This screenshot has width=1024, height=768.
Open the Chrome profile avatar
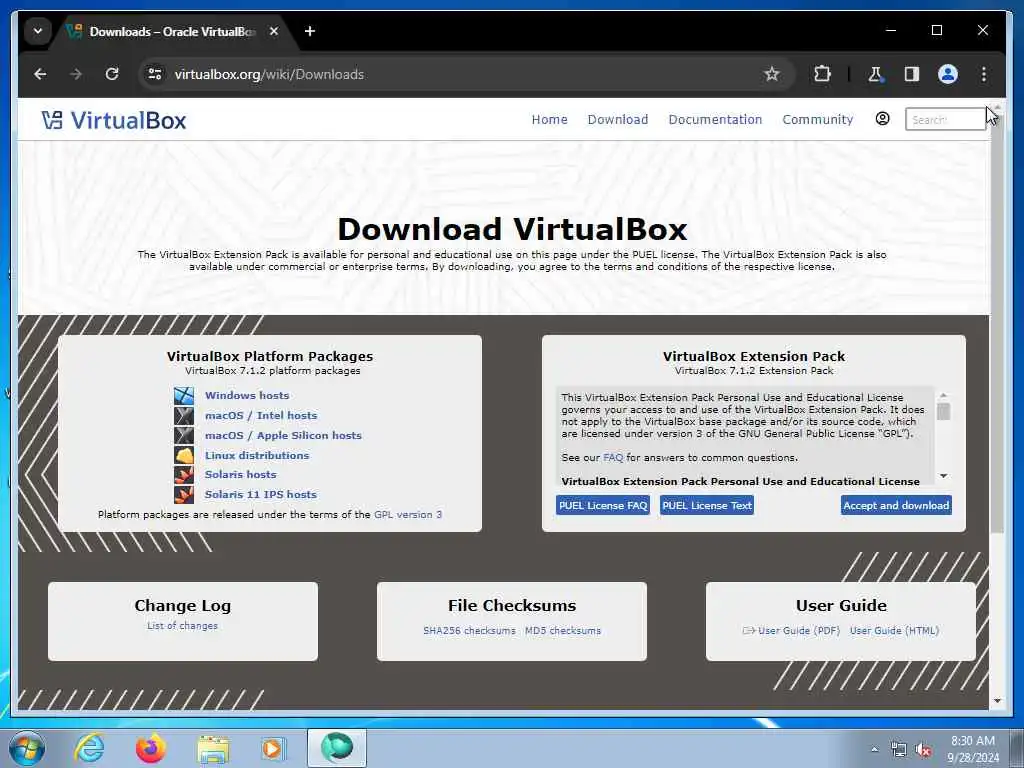[948, 74]
